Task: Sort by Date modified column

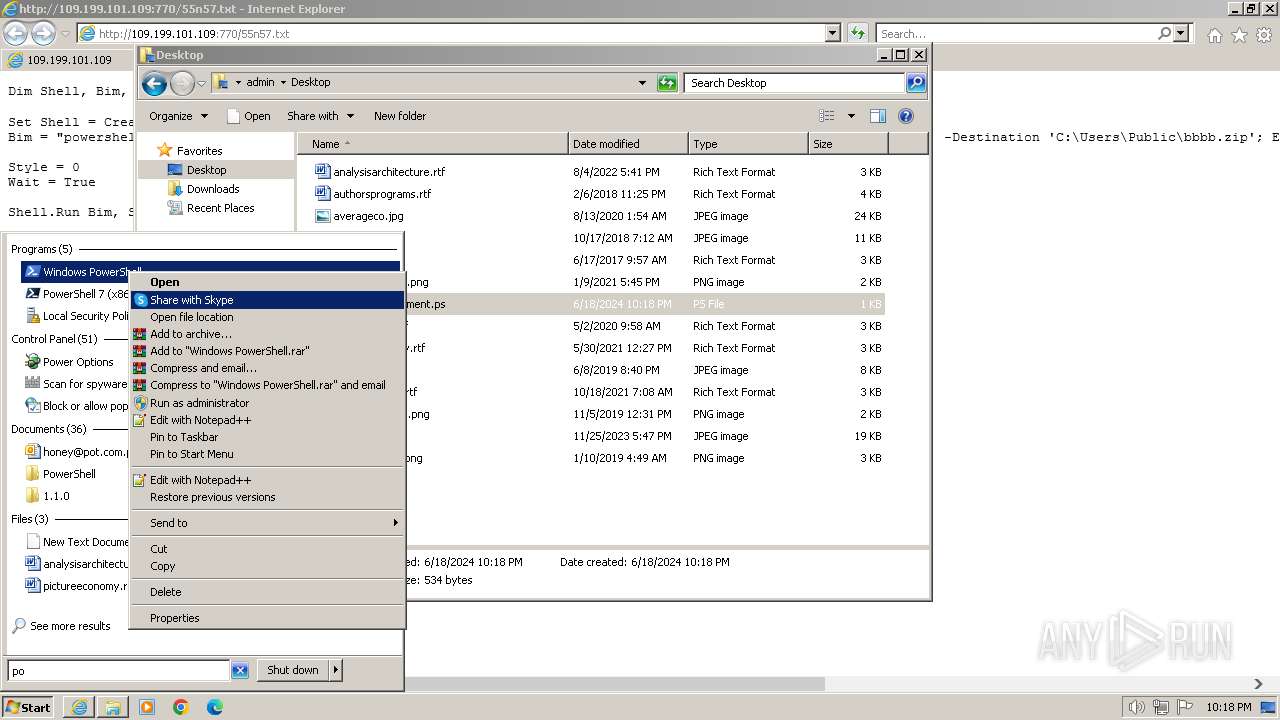Action: pos(628,144)
